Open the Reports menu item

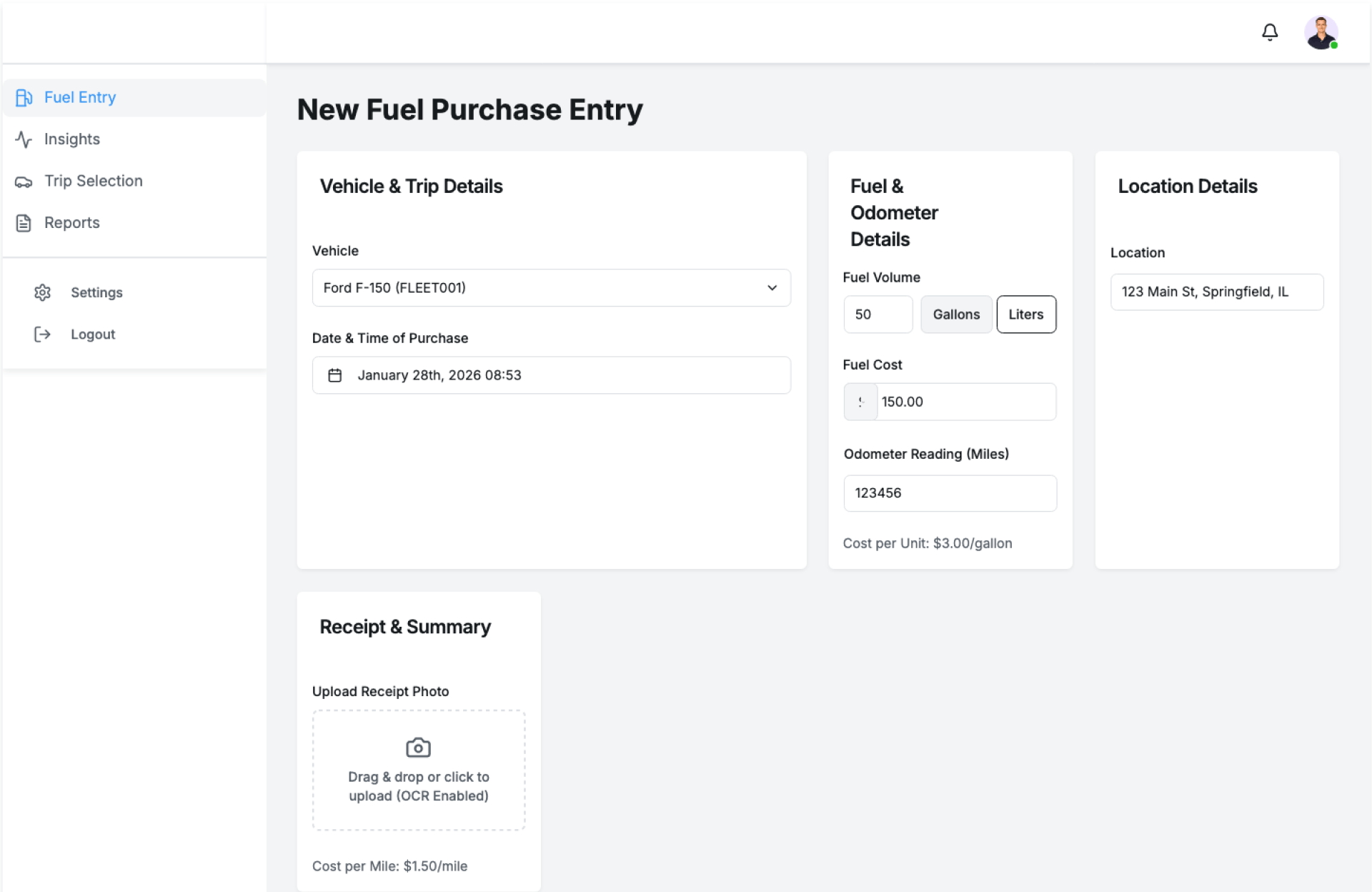pos(71,223)
